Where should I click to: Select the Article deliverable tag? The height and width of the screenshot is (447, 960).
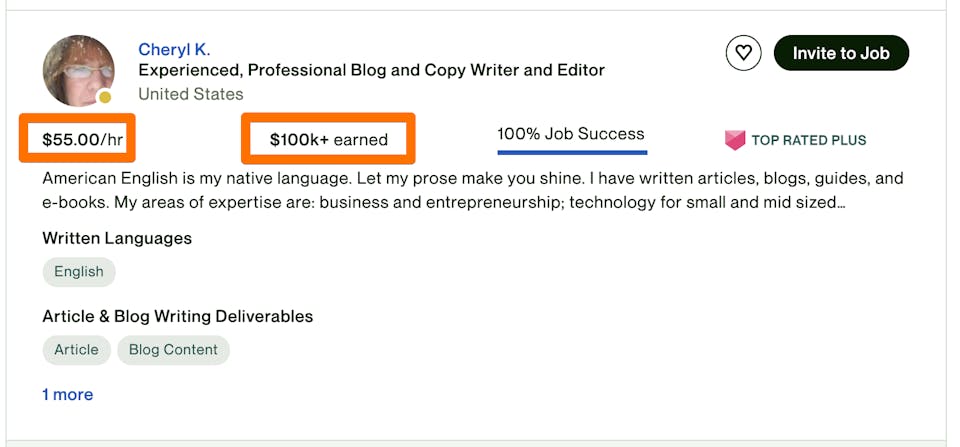[76, 349]
